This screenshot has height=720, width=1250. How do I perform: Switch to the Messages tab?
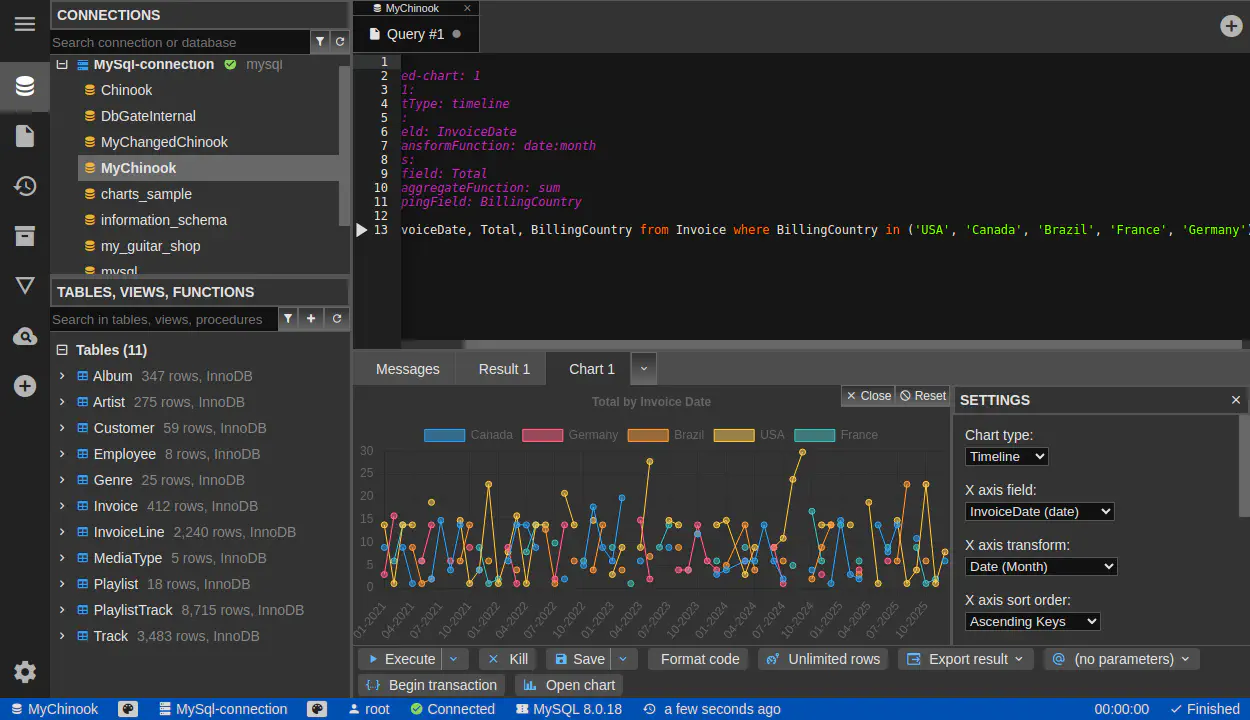407,369
